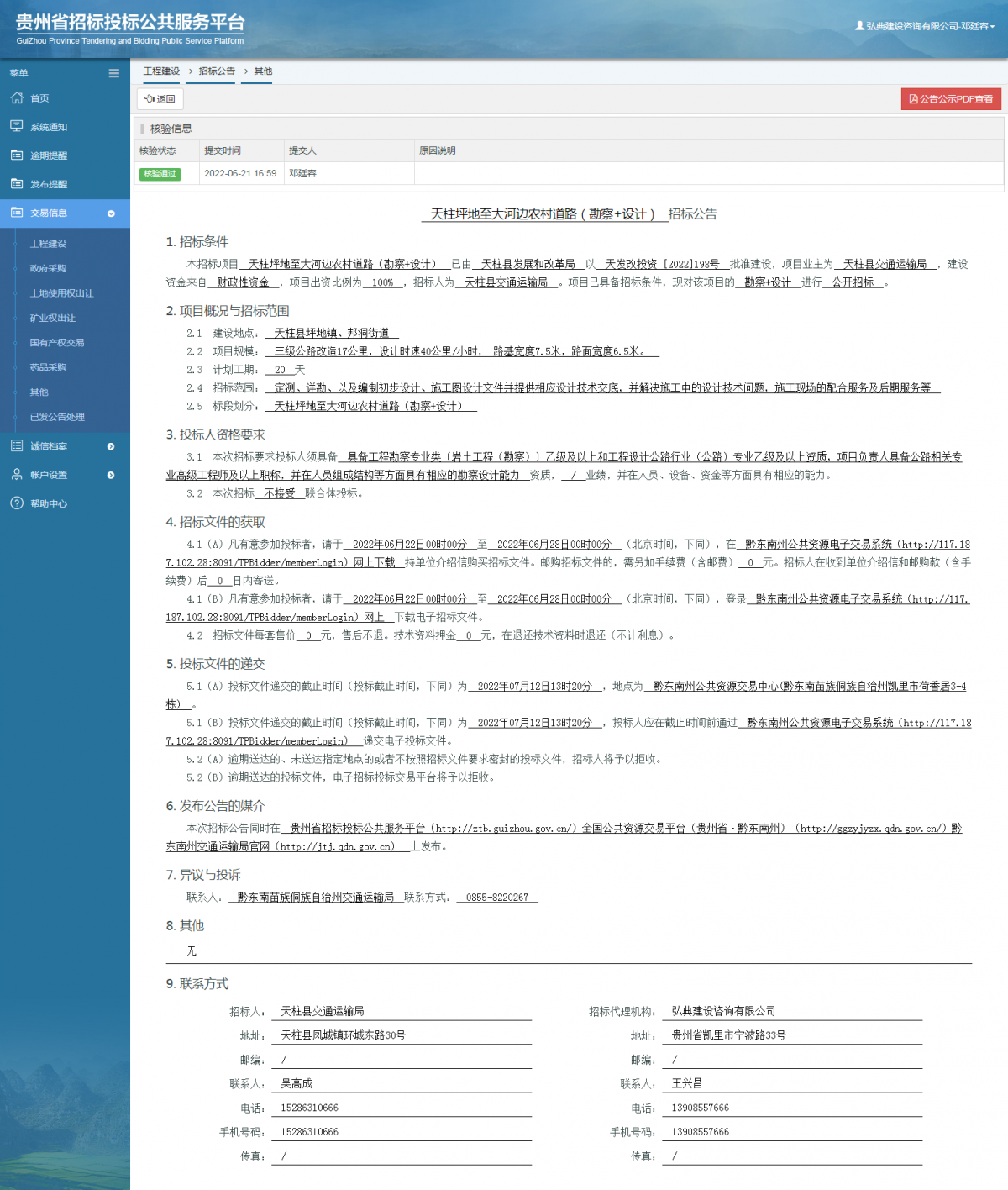
Task: Open the user account dropdown for 邓廷容
Action: [924, 26]
